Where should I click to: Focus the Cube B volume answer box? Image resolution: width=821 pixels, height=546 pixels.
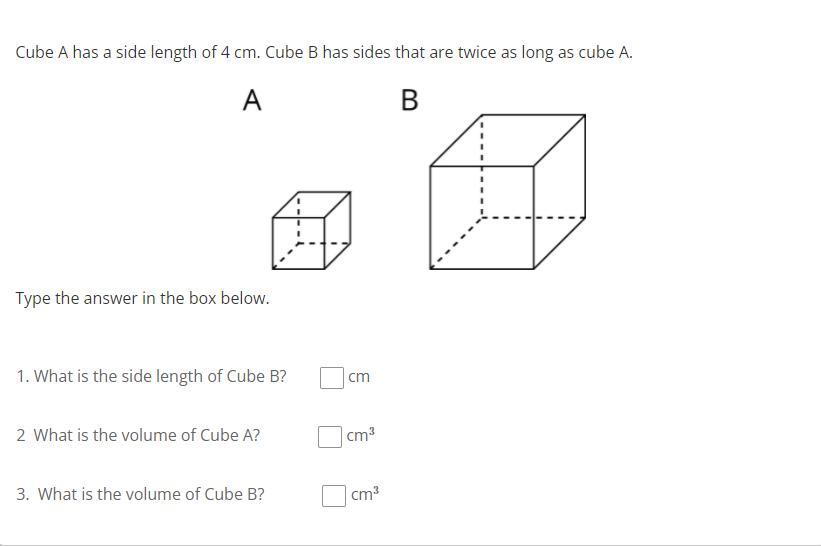click(x=334, y=496)
